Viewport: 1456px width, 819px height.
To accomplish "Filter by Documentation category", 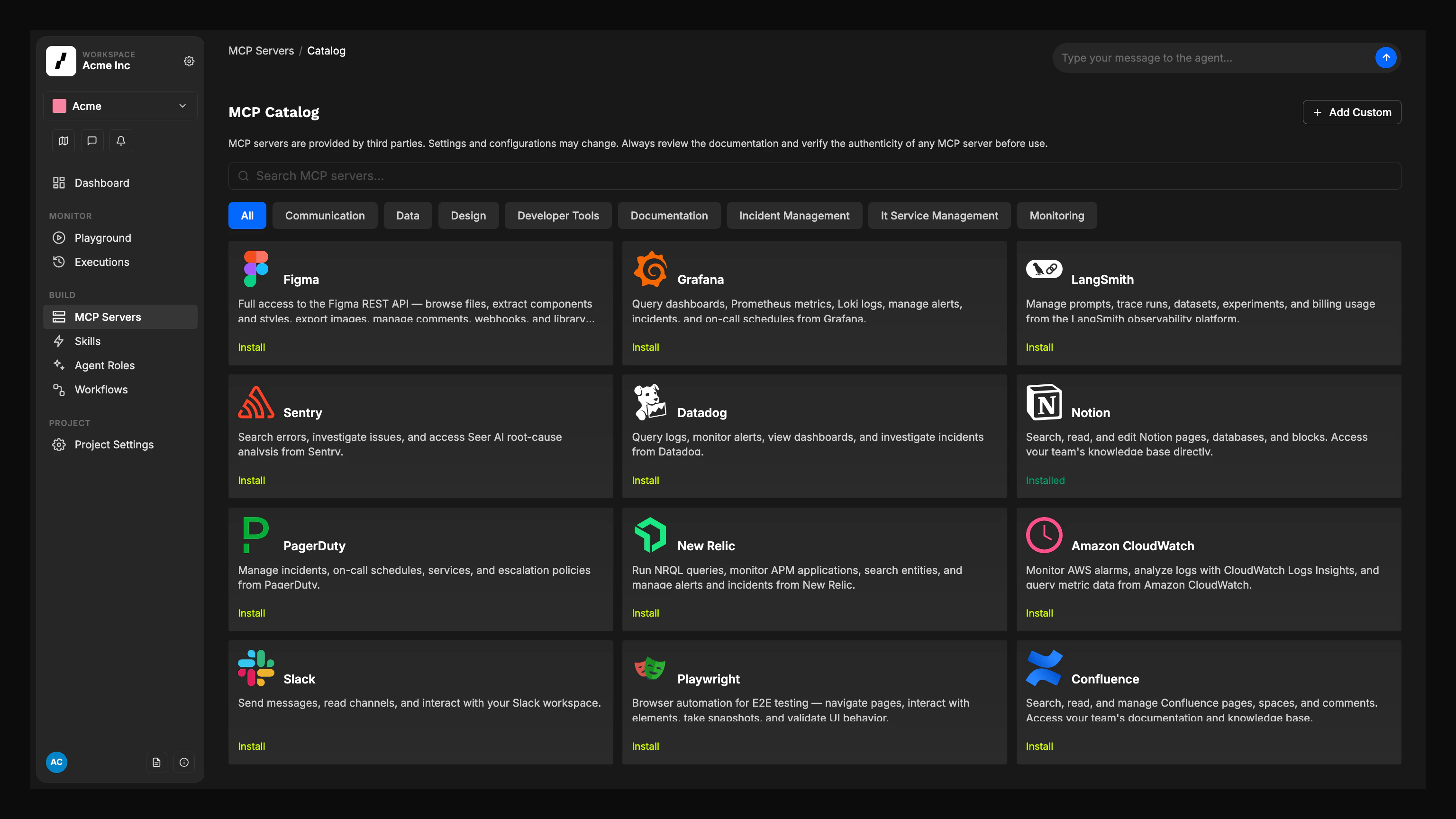I will tap(669, 215).
